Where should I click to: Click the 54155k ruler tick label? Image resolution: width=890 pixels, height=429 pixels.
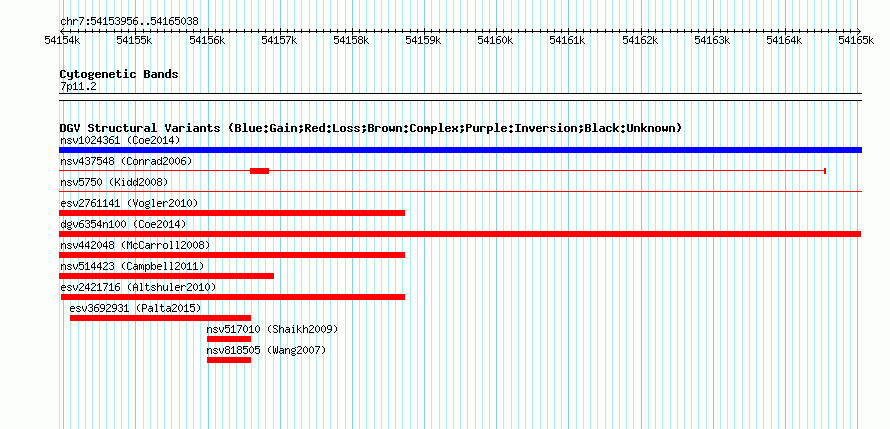coord(135,40)
